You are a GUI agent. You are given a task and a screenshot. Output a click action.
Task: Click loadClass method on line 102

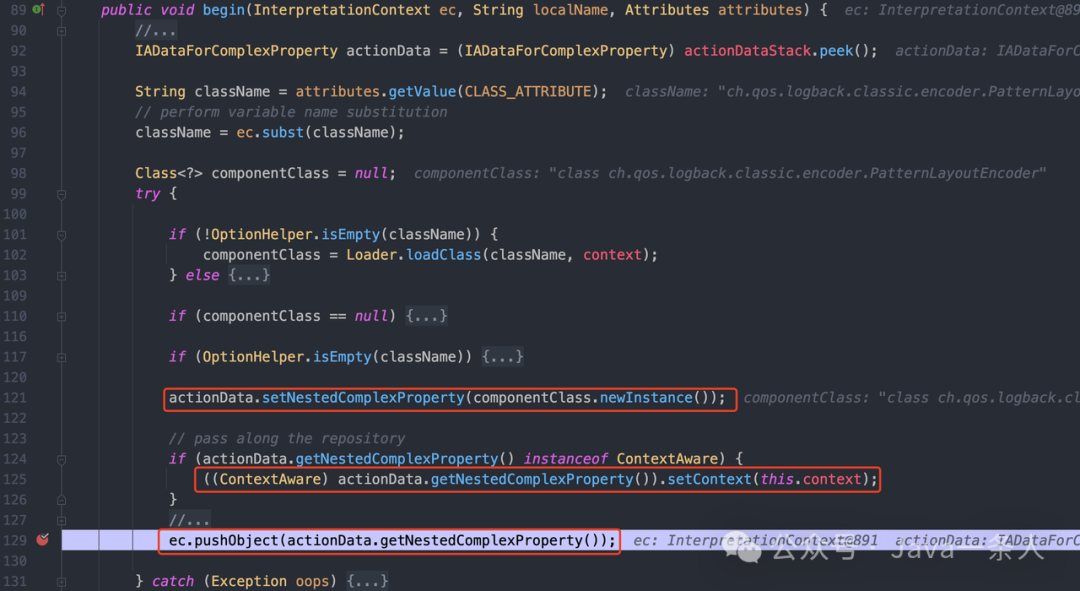pos(444,255)
